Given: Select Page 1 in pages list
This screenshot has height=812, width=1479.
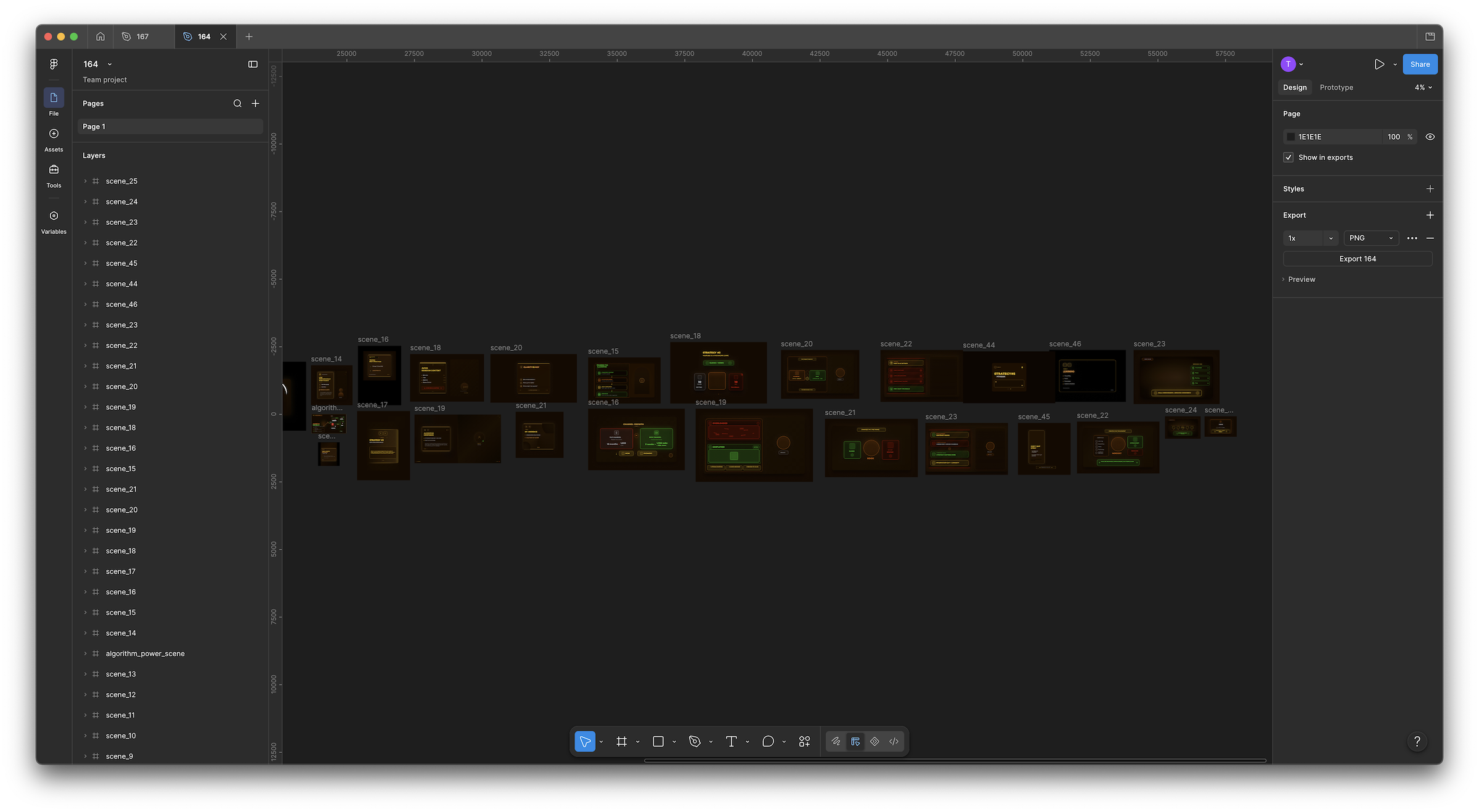Looking at the screenshot, I should coord(170,126).
